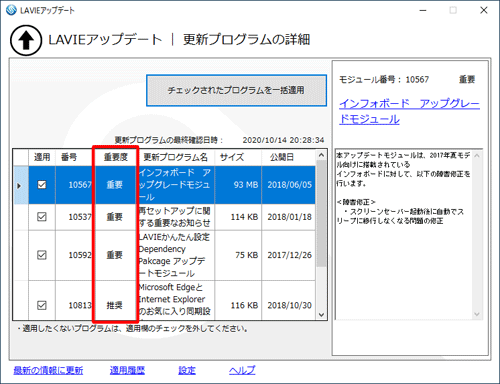Close the LAVIEアップデート window
Image resolution: width=500 pixels, height=384 pixels.
coord(484,10)
